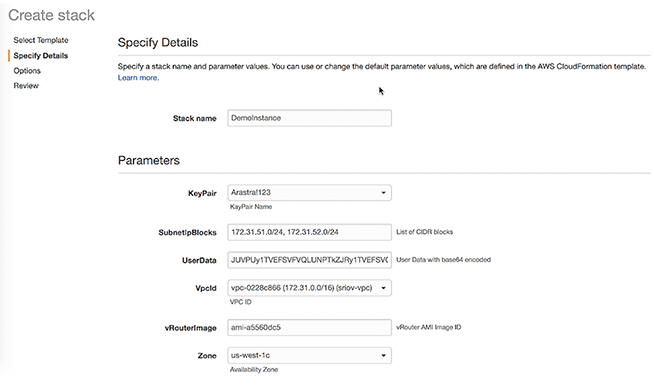Click the Specify Details section heading
The height and width of the screenshot is (389, 654).
(158, 43)
